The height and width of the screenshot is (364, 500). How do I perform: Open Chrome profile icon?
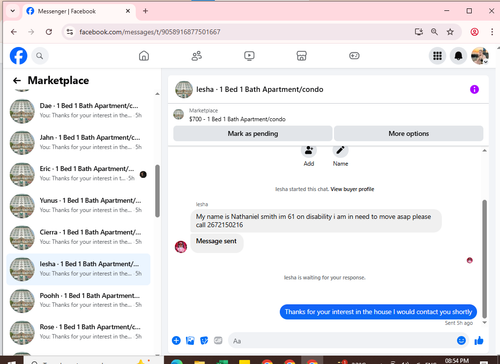[x=474, y=32]
